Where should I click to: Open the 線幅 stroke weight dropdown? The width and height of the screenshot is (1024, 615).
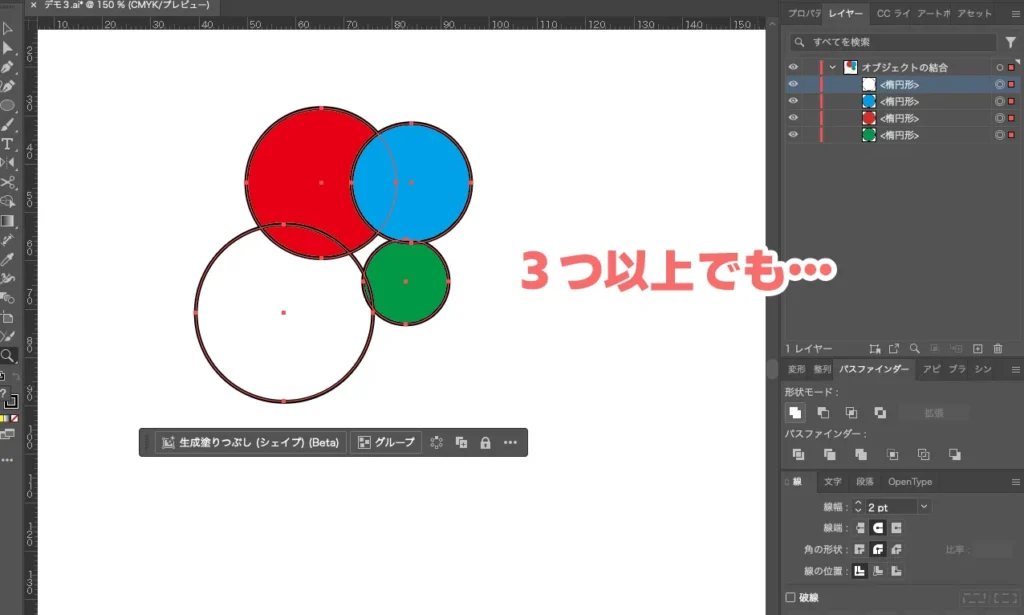click(x=922, y=505)
